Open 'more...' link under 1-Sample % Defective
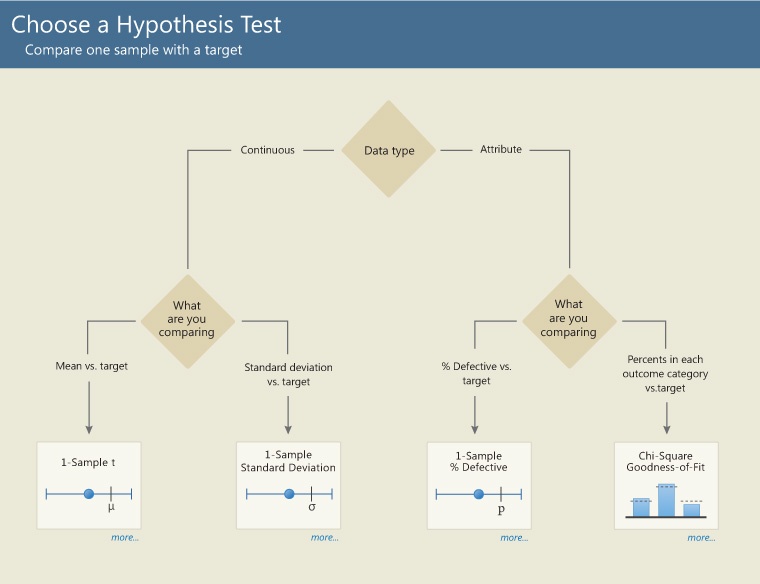This screenshot has width=760, height=584. click(x=514, y=538)
